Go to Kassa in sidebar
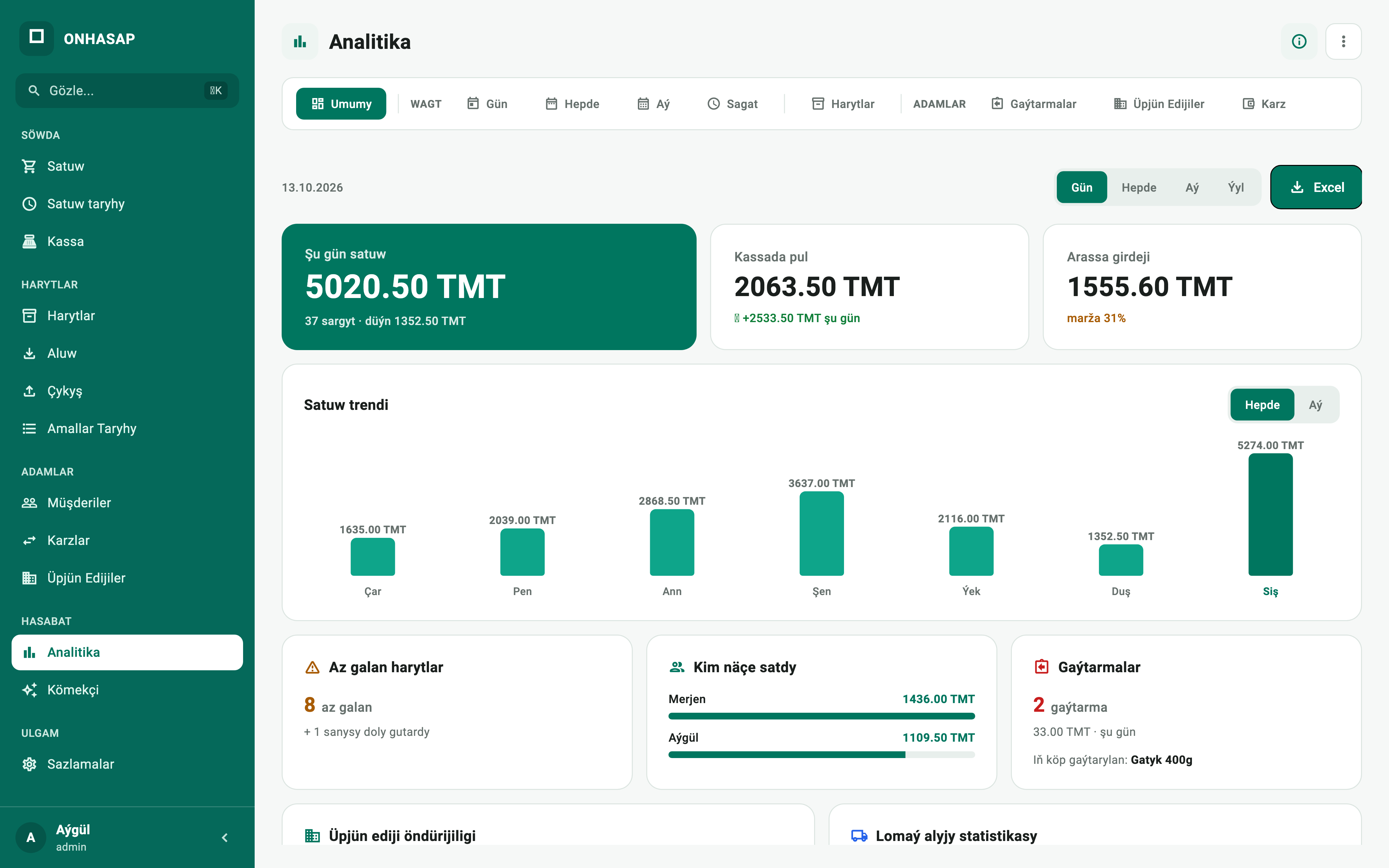 click(x=127, y=241)
